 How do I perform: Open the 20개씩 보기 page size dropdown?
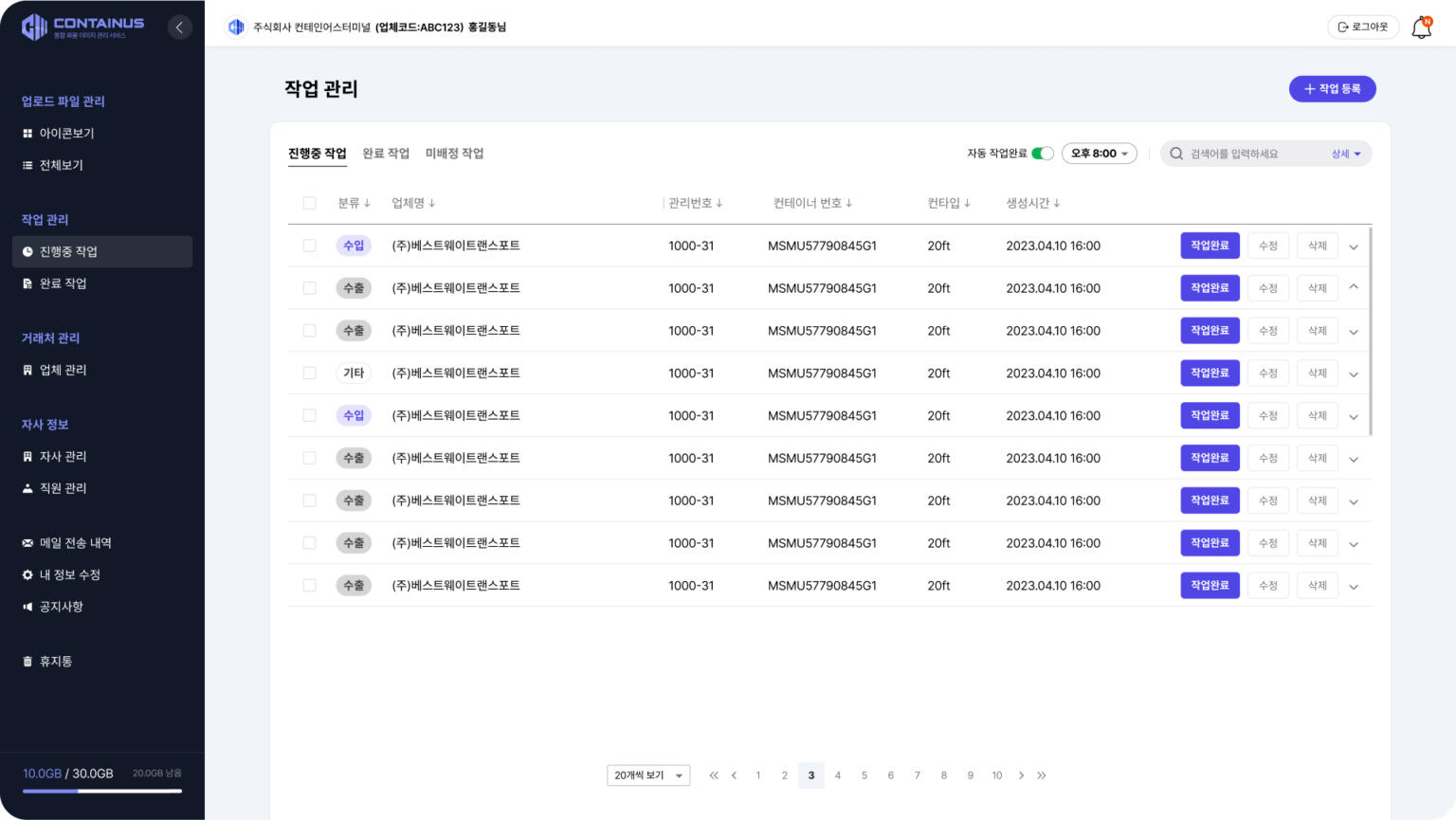pyautogui.click(x=648, y=775)
